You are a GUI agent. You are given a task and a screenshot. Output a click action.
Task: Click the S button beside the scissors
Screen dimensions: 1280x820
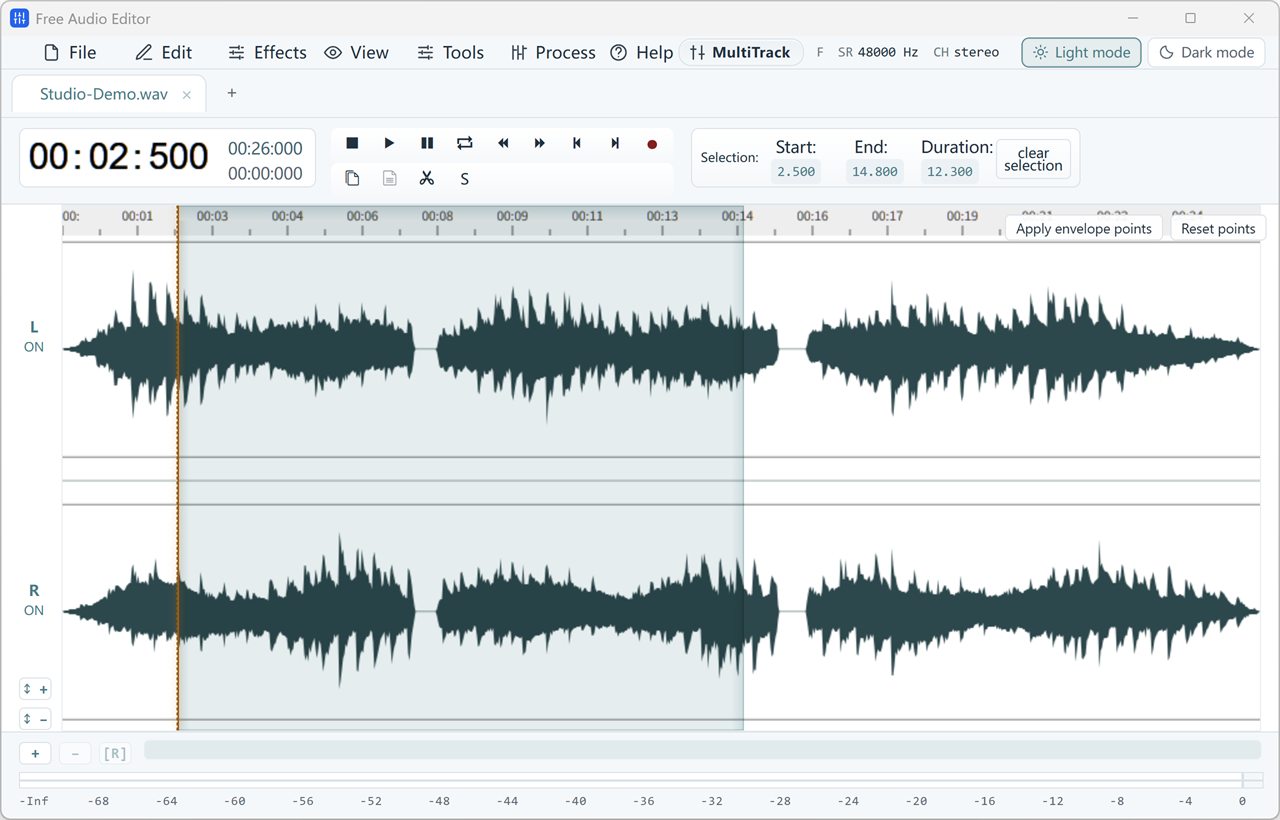coord(465,179)
